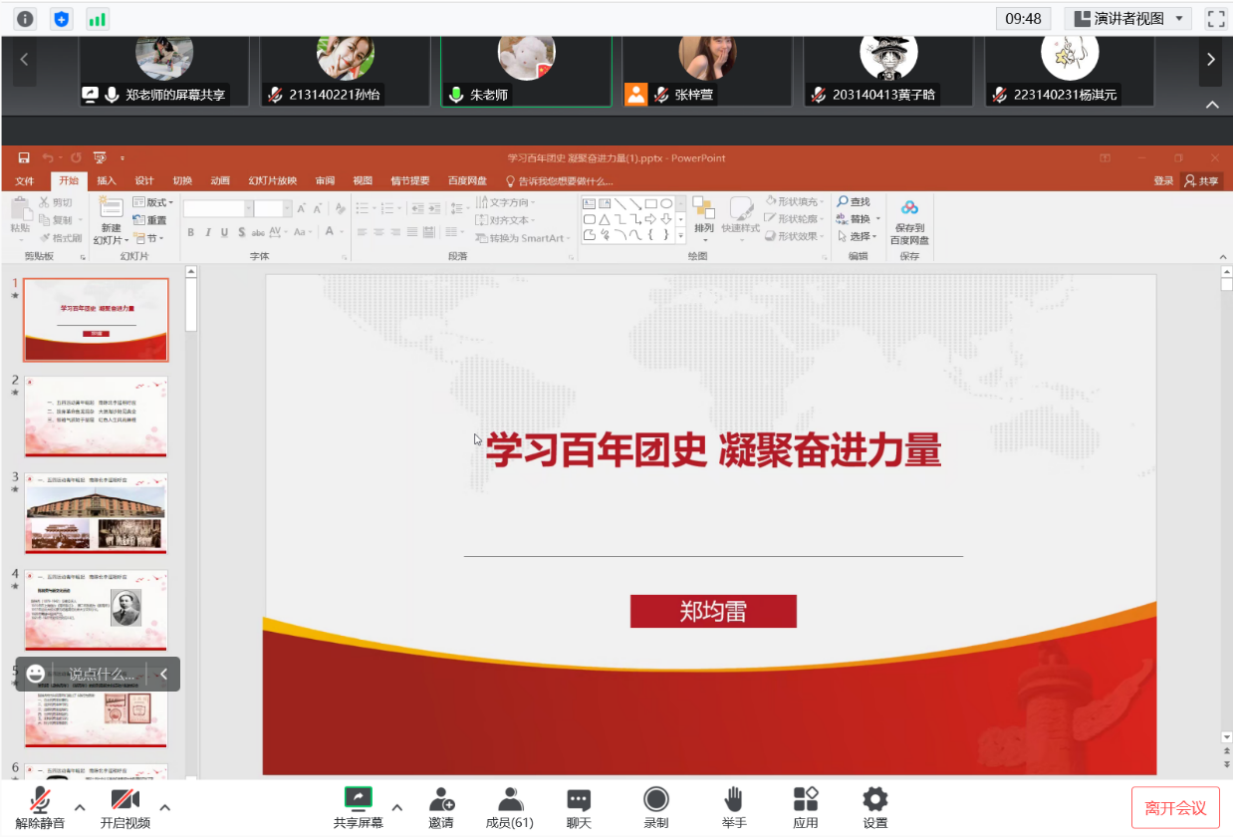Click the invite participants icon

441,806
